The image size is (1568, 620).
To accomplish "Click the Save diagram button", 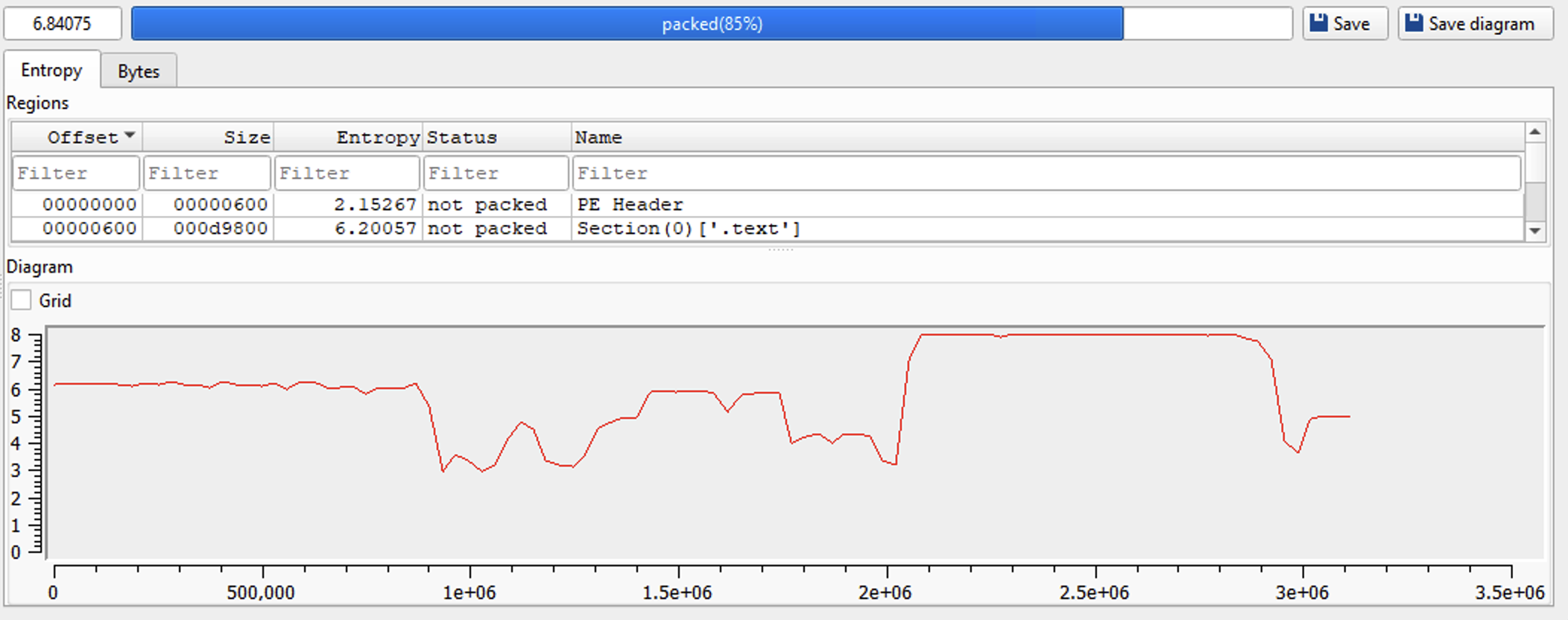I will pos(1474,24).
